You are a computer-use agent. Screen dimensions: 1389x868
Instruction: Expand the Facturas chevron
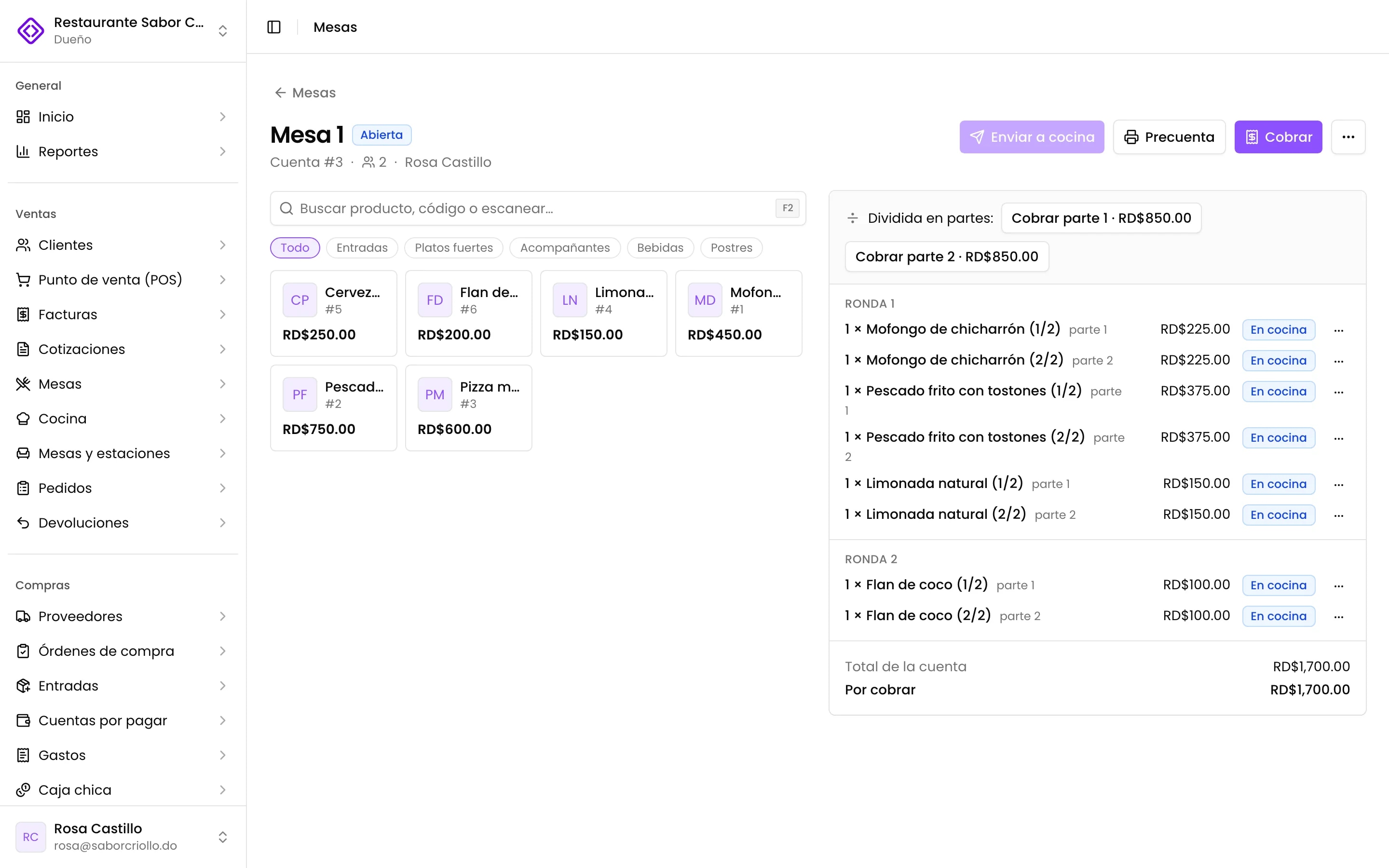tap(223, 314)
